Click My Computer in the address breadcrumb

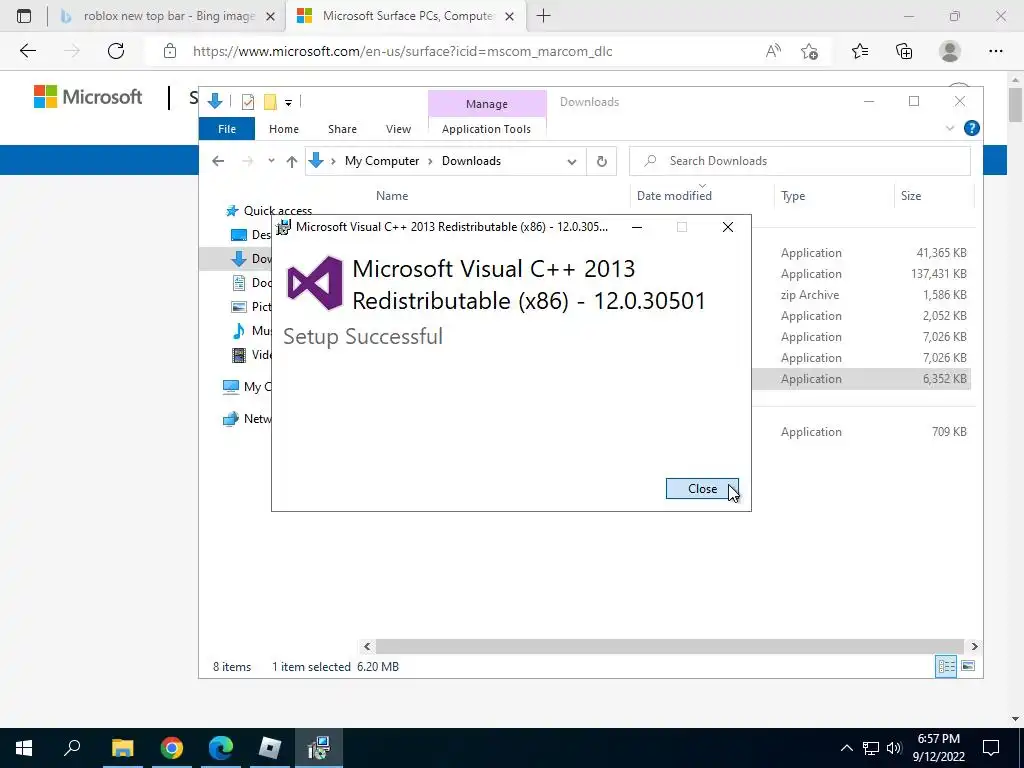(382, 161)
